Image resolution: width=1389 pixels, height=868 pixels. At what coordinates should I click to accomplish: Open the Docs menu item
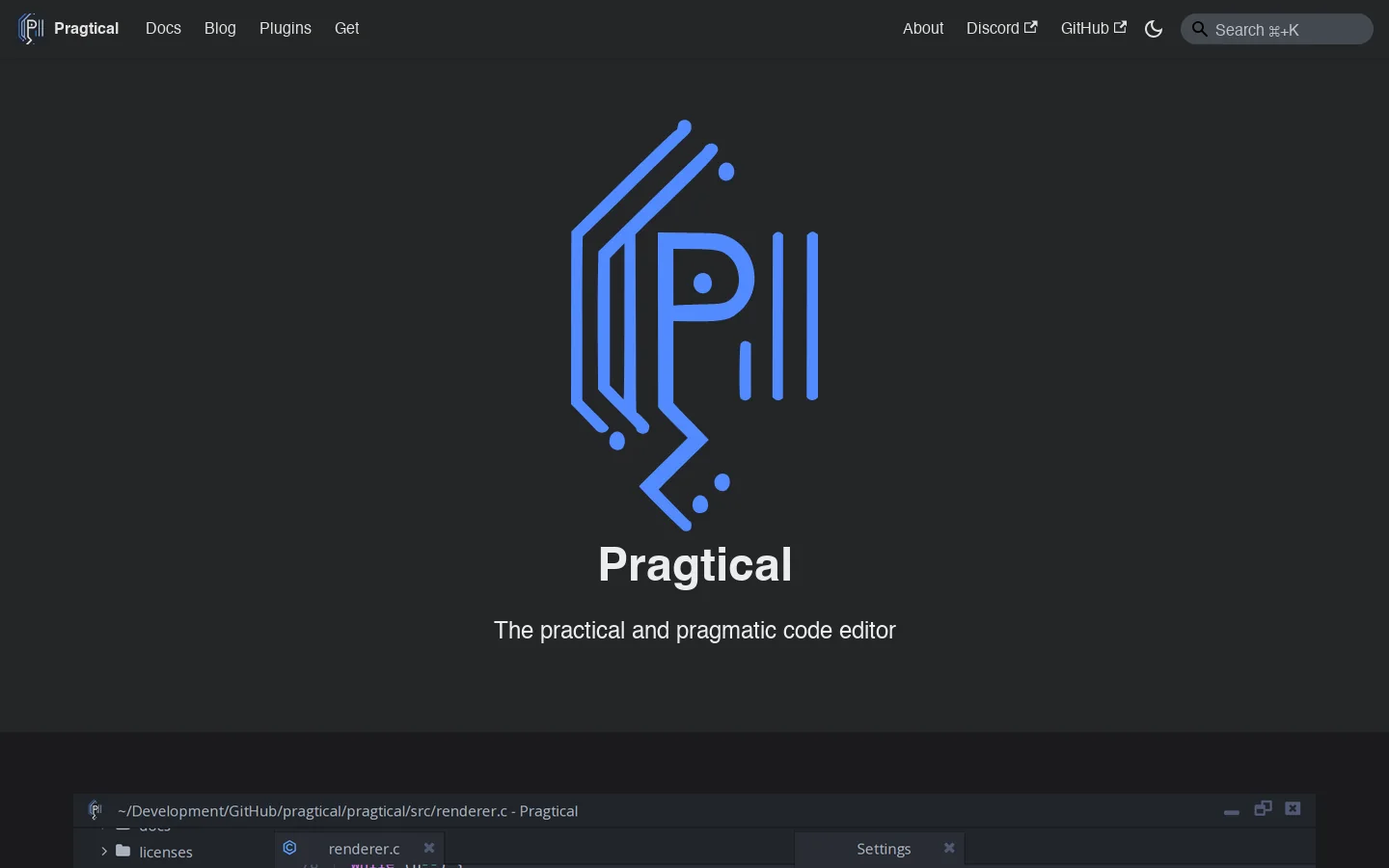point(163,29)
